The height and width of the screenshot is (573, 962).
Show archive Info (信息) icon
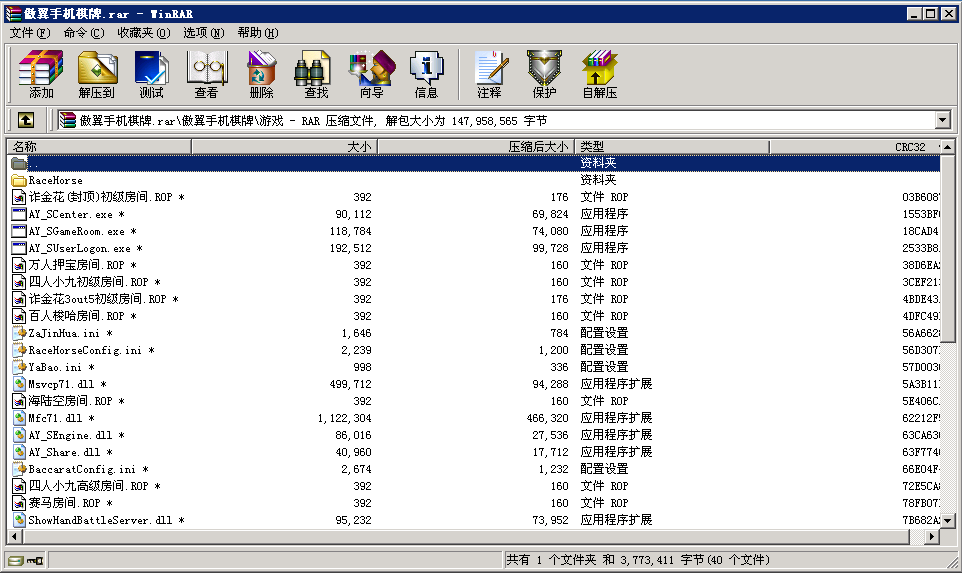[426, 75]
